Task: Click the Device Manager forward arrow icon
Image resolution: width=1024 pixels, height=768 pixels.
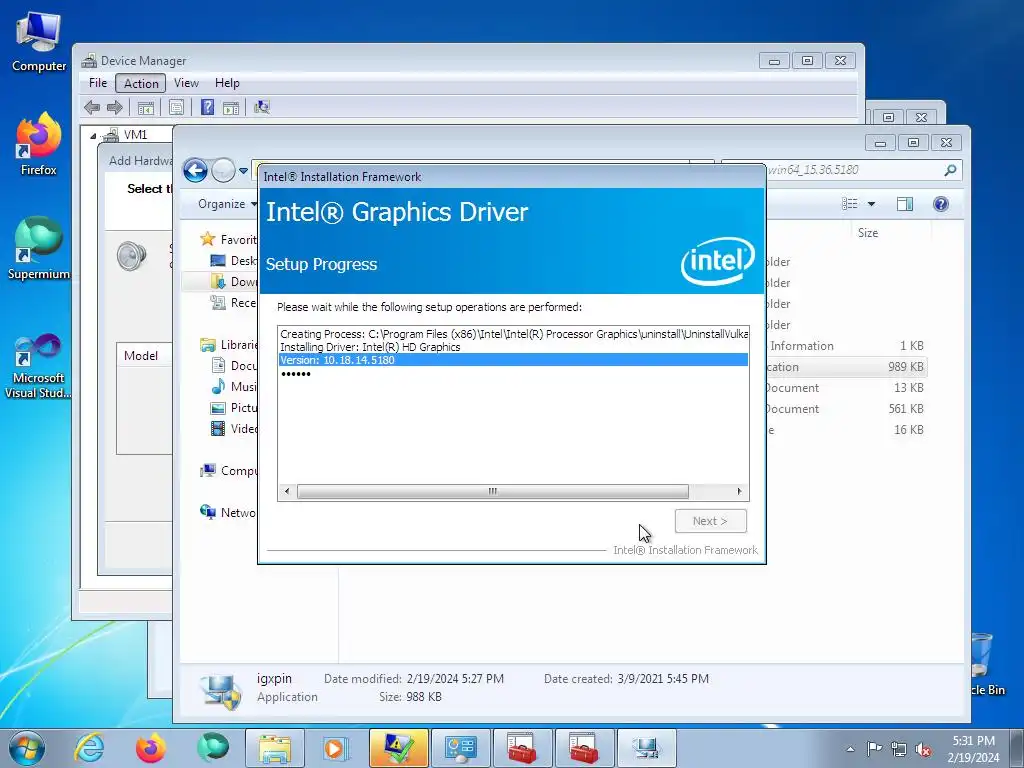Action: pyautogui.click(x=114, y=107)
